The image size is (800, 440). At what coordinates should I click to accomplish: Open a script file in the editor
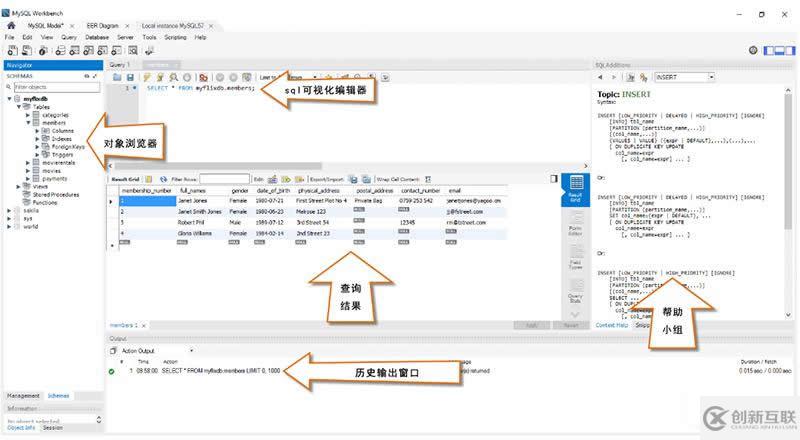pos(117,78)
